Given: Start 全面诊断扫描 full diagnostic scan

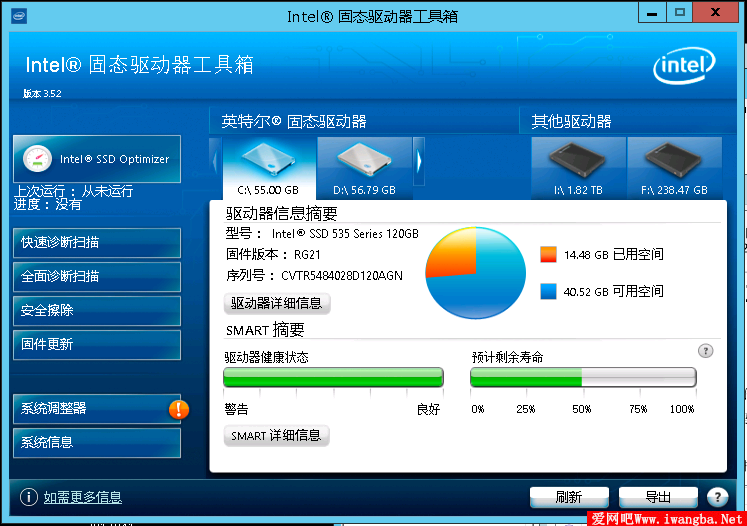Looking at the screenshot, I should pos(97,276).
